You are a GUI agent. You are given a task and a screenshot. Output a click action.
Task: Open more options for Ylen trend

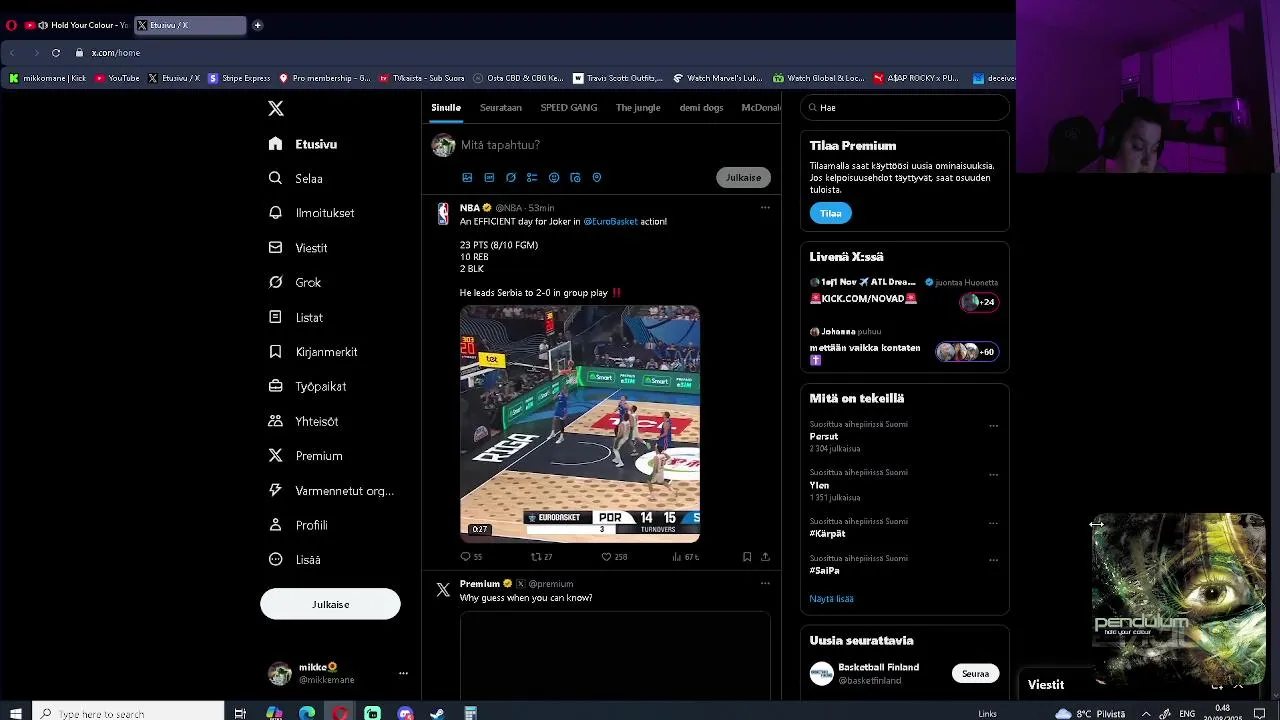coord(993,475)
